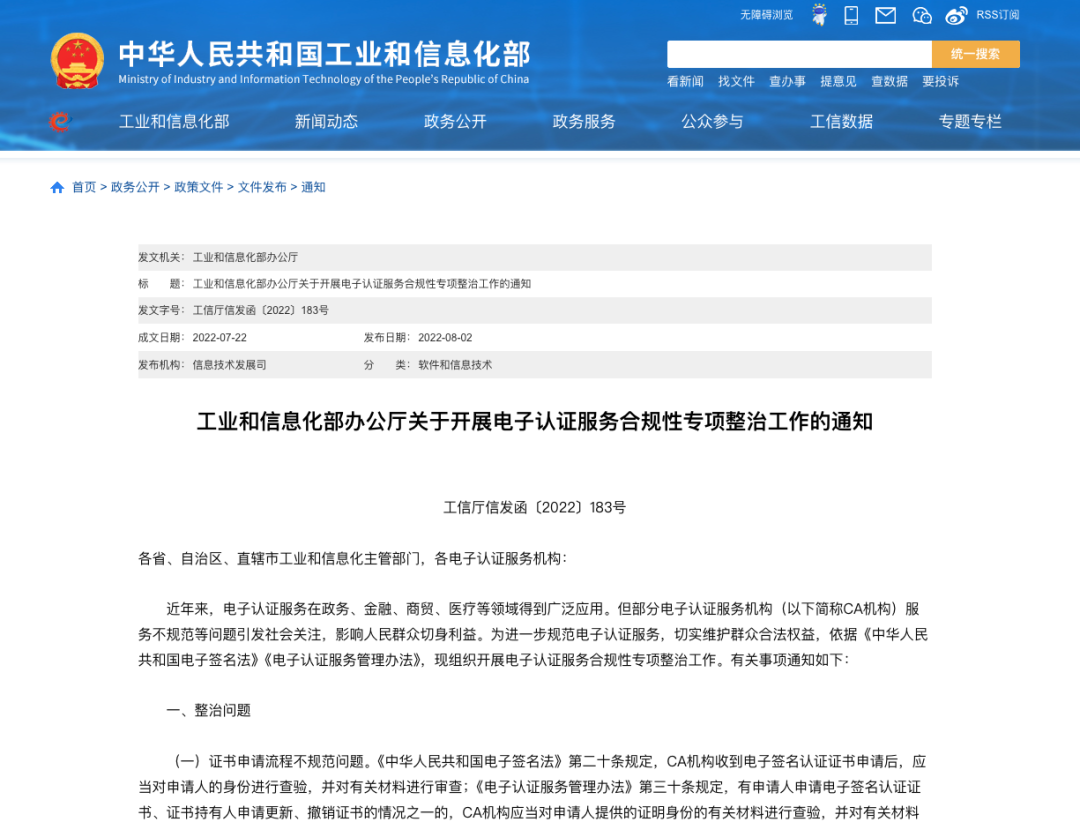The height and width of the screenshot is (822, 1080).
Task: Open the robot assistant icon in top bar
Action: (819, 14)
